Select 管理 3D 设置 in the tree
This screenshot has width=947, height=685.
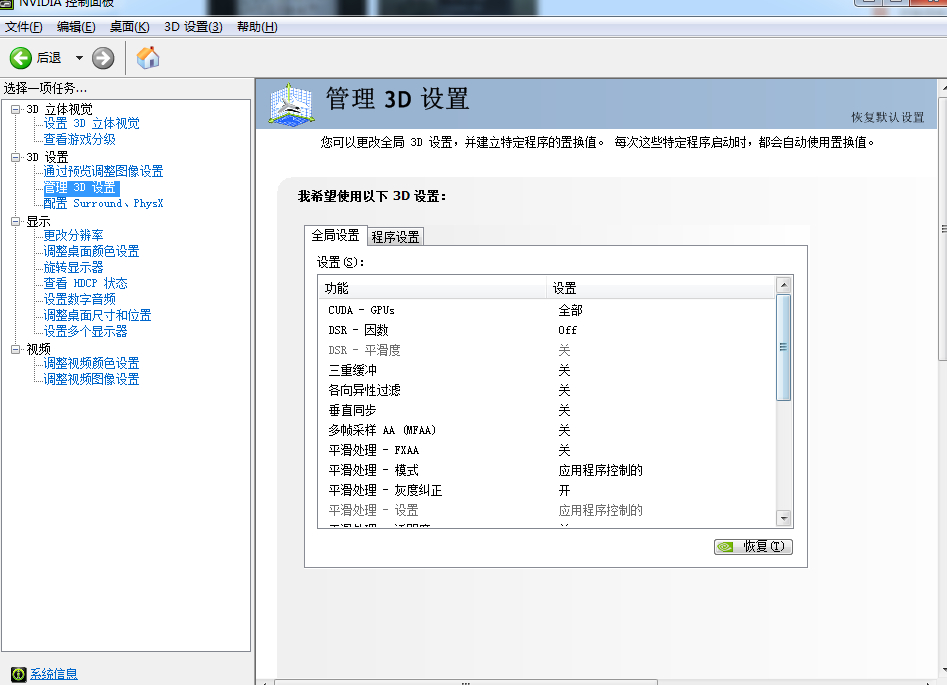click(x=81, y=188)
